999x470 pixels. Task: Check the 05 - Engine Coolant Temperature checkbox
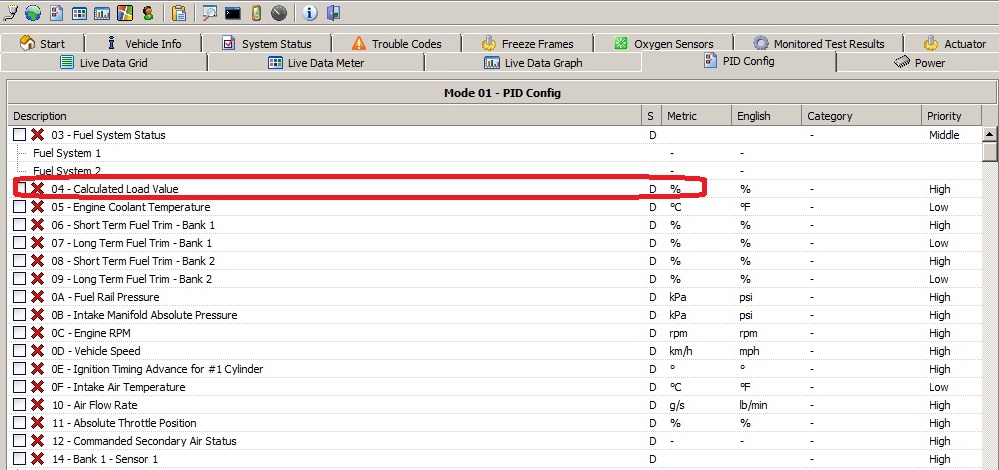coord(20,207)
